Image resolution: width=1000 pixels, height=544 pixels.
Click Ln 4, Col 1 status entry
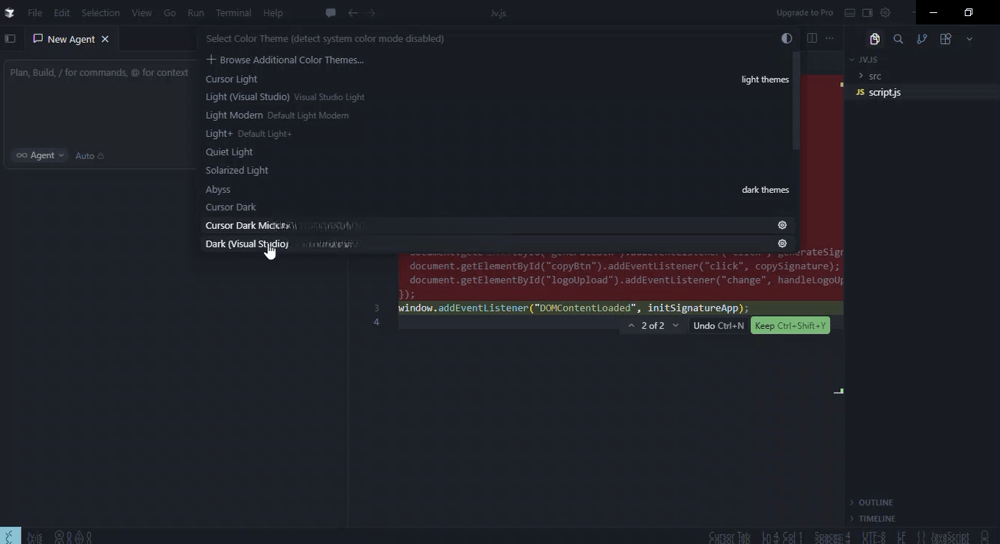pyautogui.click(x=782, y=538)
